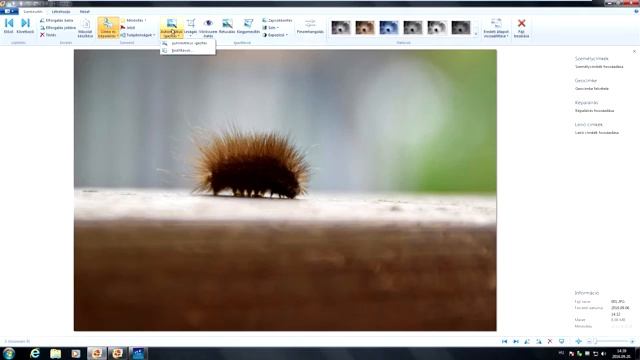
Task: Apply the sepia tone effect thumbnail
Action: click(365, 28)
